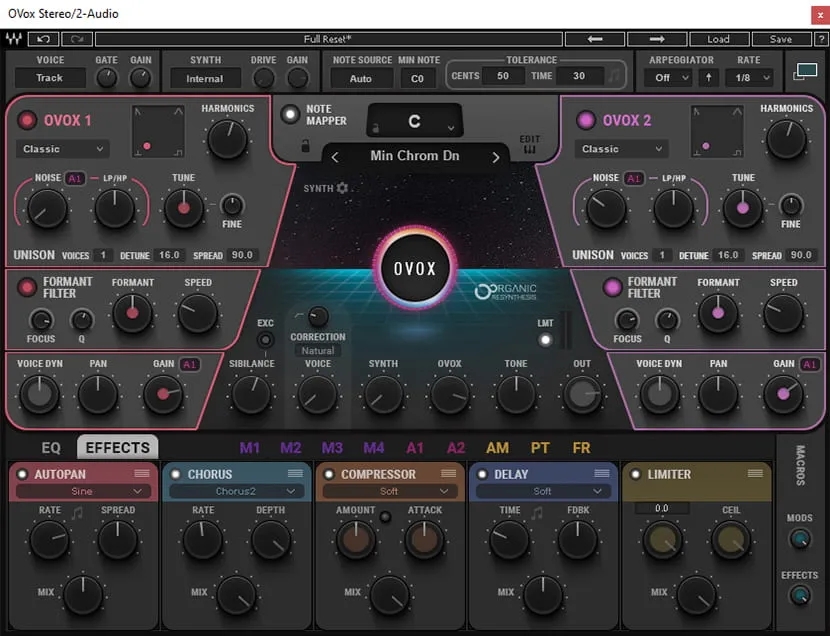Click the OVox 1 XY pad

pos(158,131)
